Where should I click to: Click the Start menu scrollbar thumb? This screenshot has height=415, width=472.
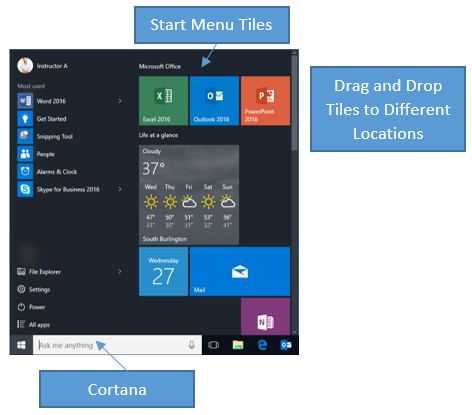click(x=294, y=102)
